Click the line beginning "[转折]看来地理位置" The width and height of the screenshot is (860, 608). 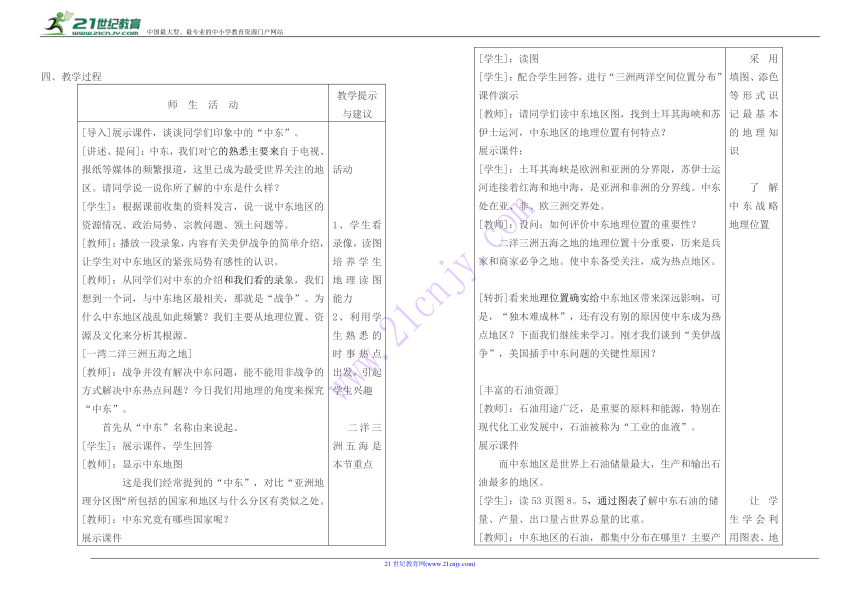[x=600, y=298]
